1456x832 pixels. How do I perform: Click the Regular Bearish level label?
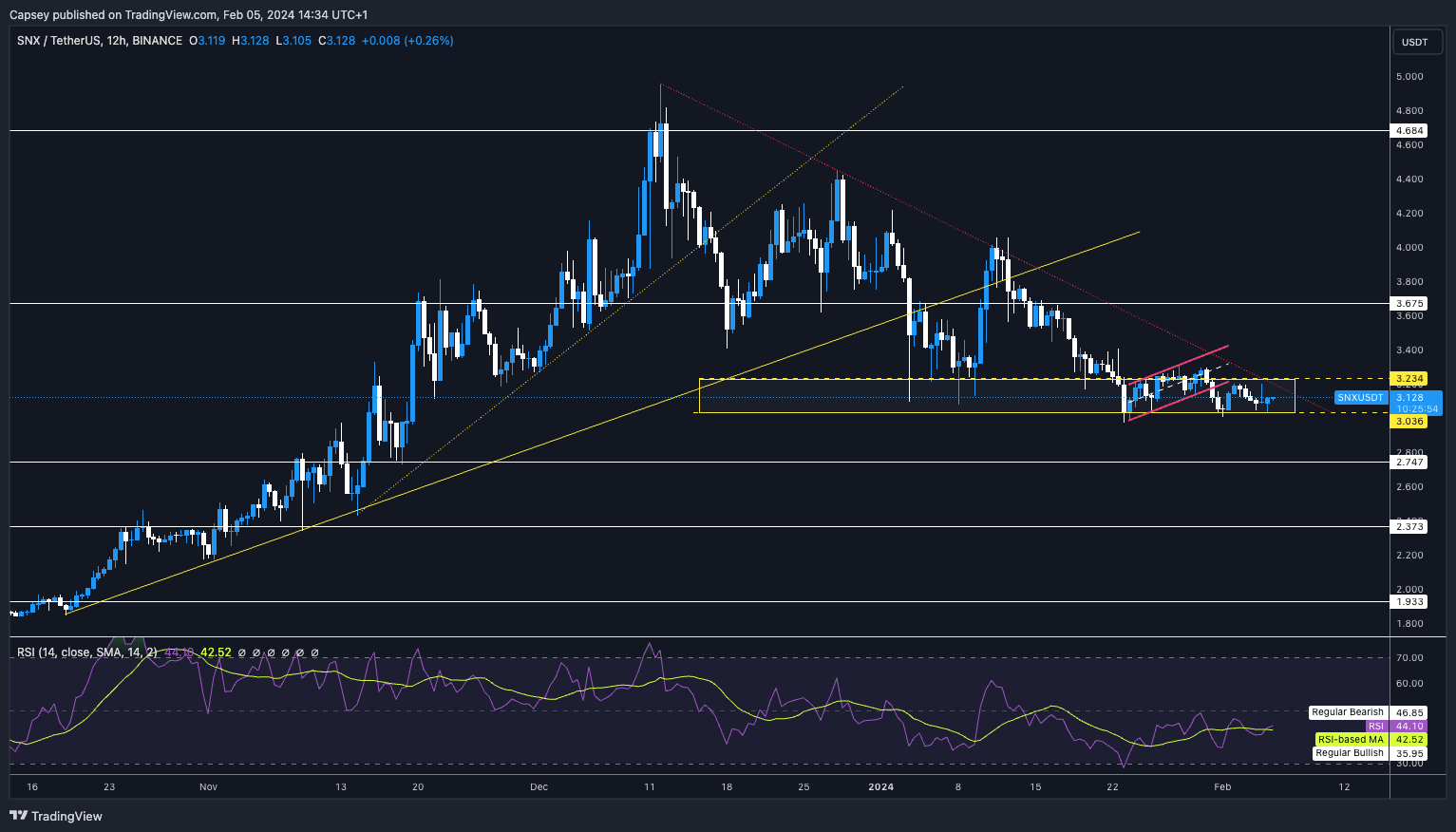pos(1348,712)
